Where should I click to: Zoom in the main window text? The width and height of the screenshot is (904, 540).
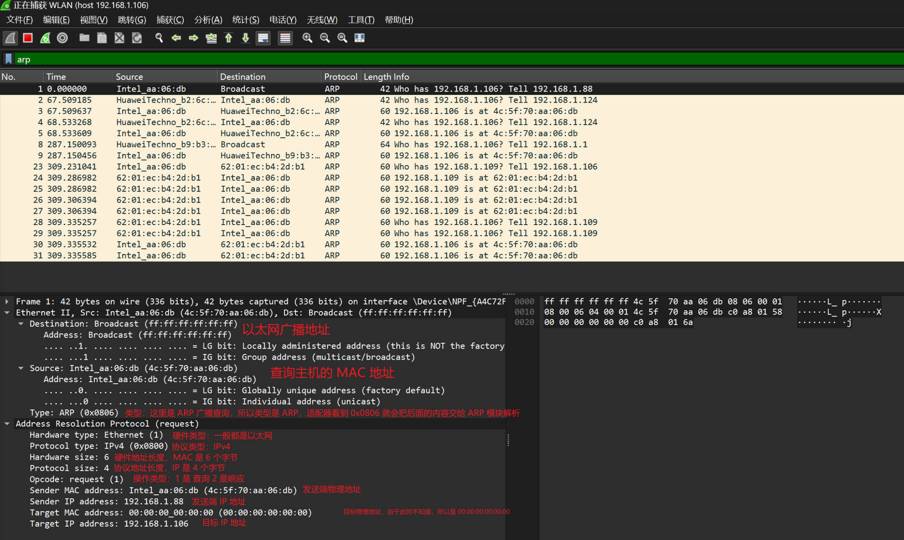[x=308, y=38]
